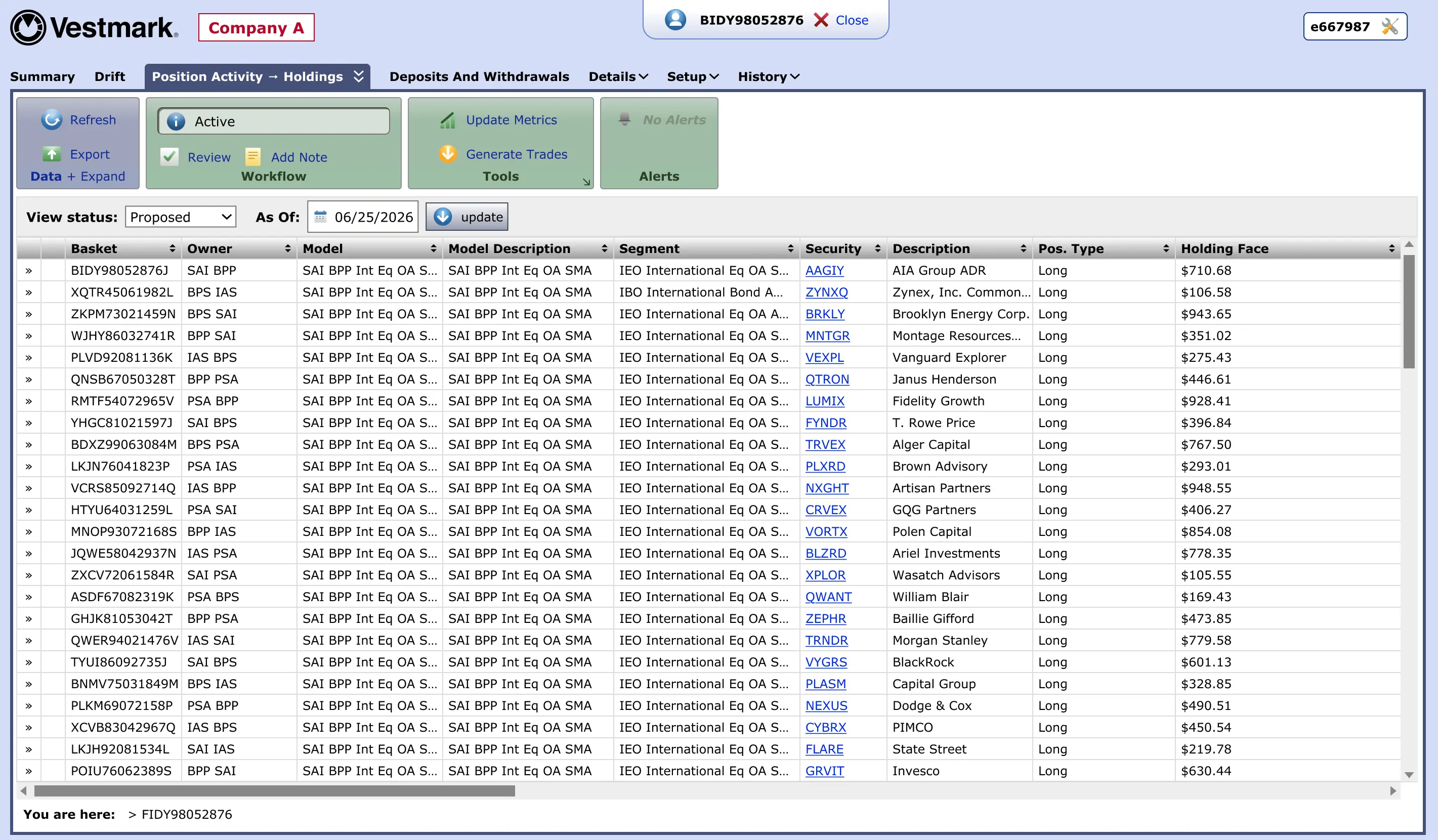Open the View status dropdown
Screen dimensions: 1438x840
click(x=180, y=217)
